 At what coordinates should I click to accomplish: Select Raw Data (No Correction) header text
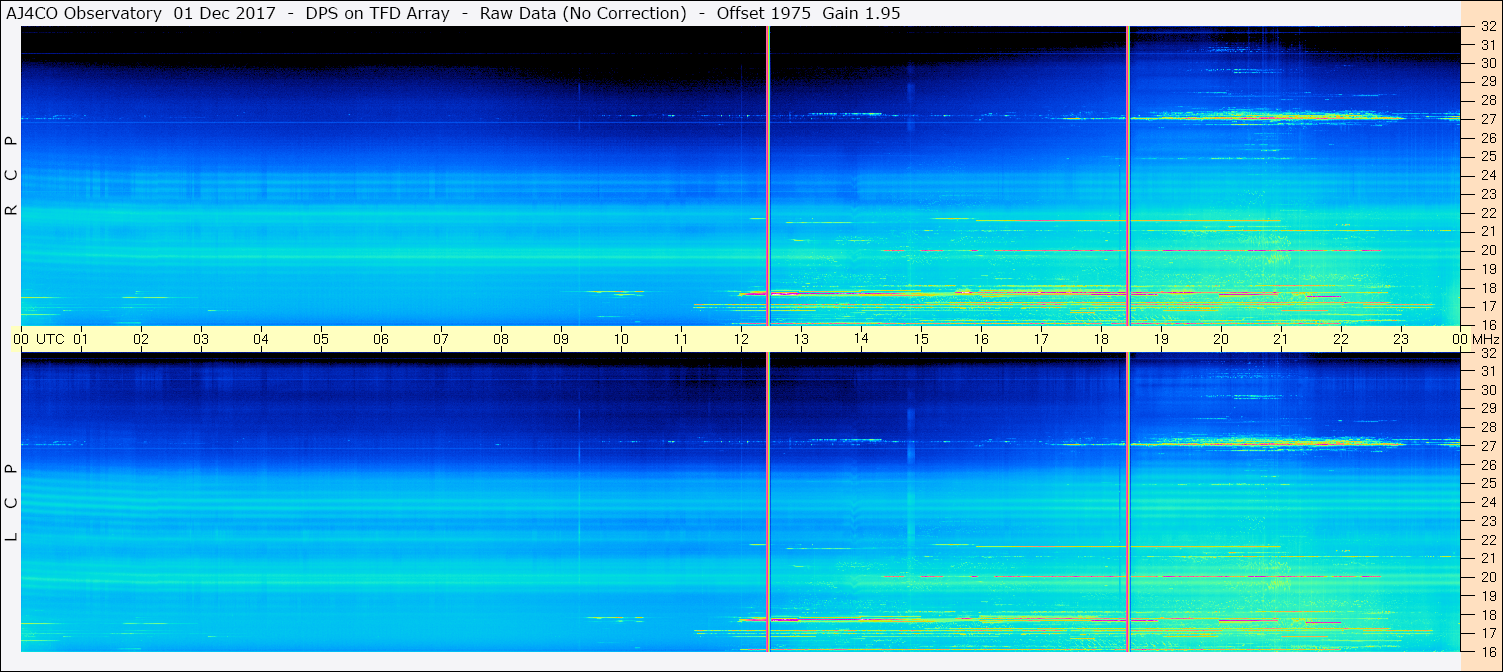583,13
